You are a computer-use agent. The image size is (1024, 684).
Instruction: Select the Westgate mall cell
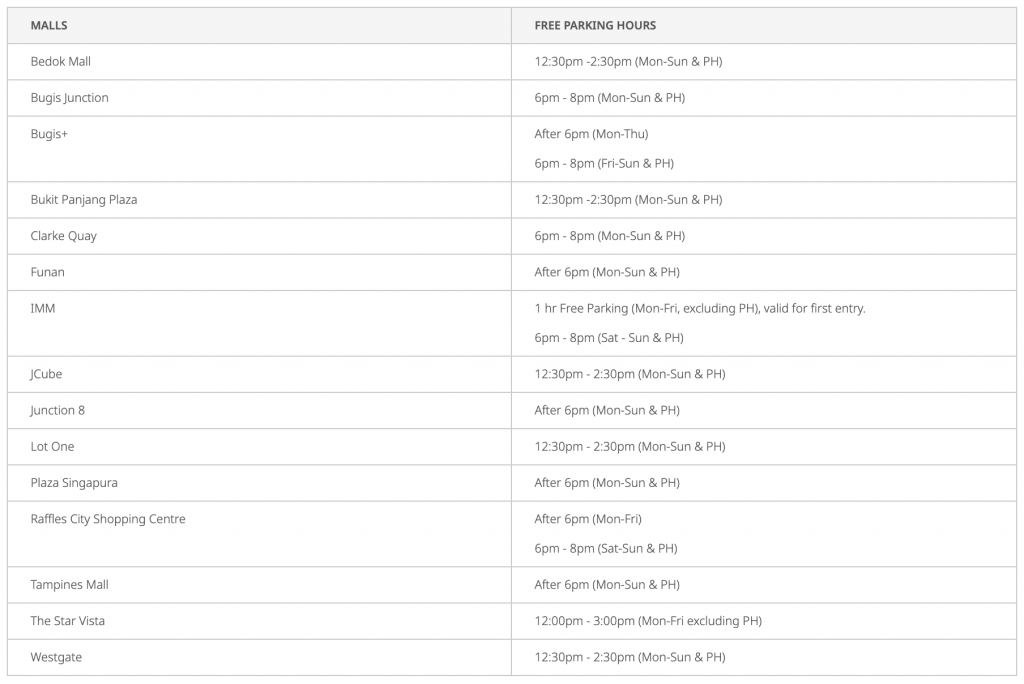pos(56,657)
